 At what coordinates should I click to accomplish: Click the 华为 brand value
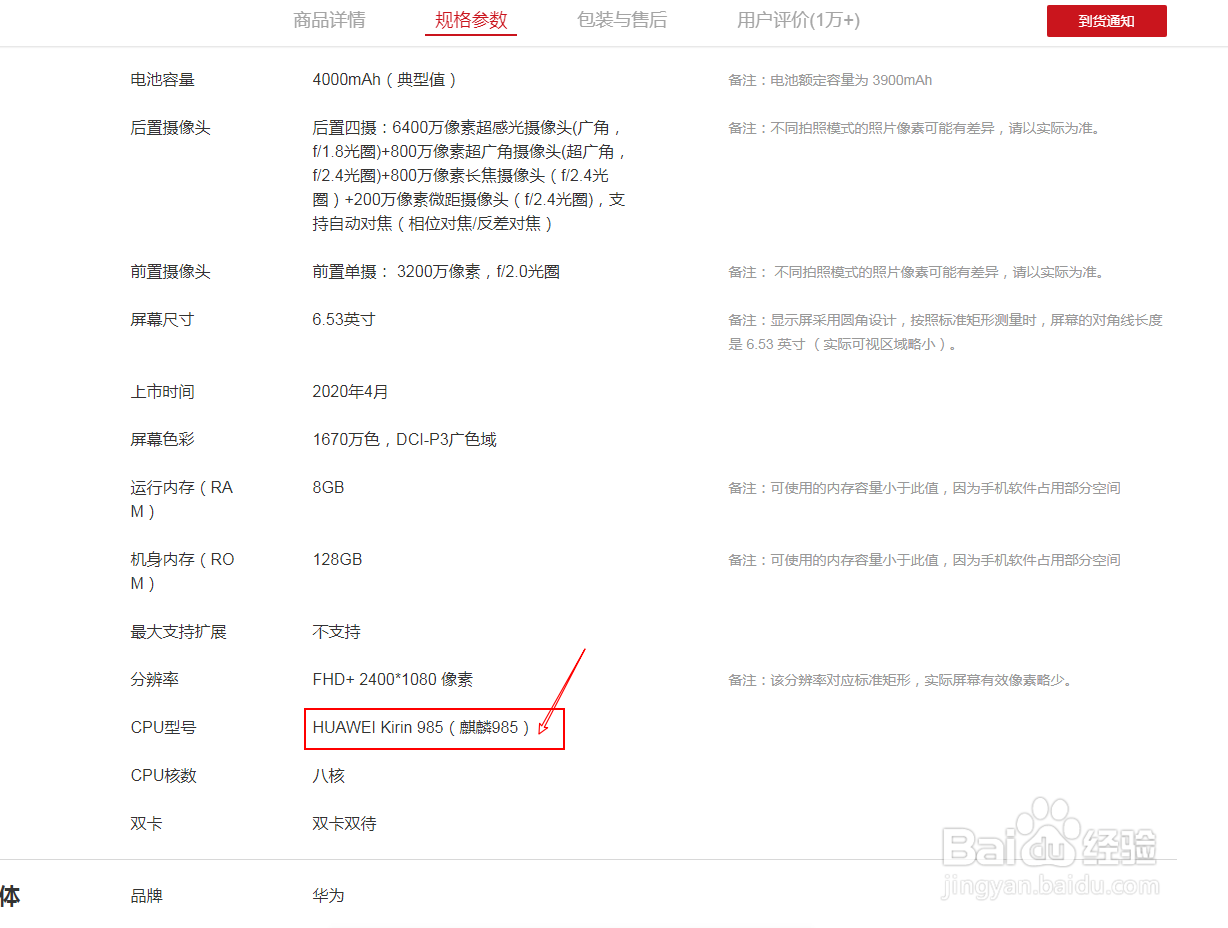click(328, 896)
